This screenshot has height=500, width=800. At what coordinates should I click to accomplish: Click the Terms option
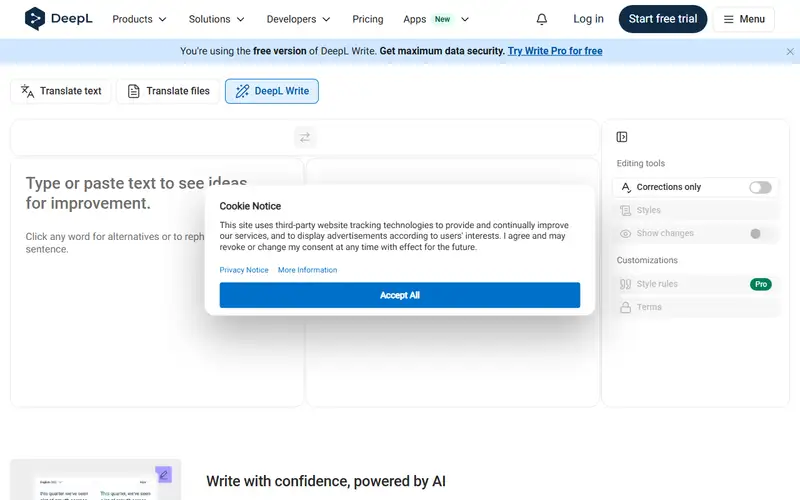pos(696,307)
